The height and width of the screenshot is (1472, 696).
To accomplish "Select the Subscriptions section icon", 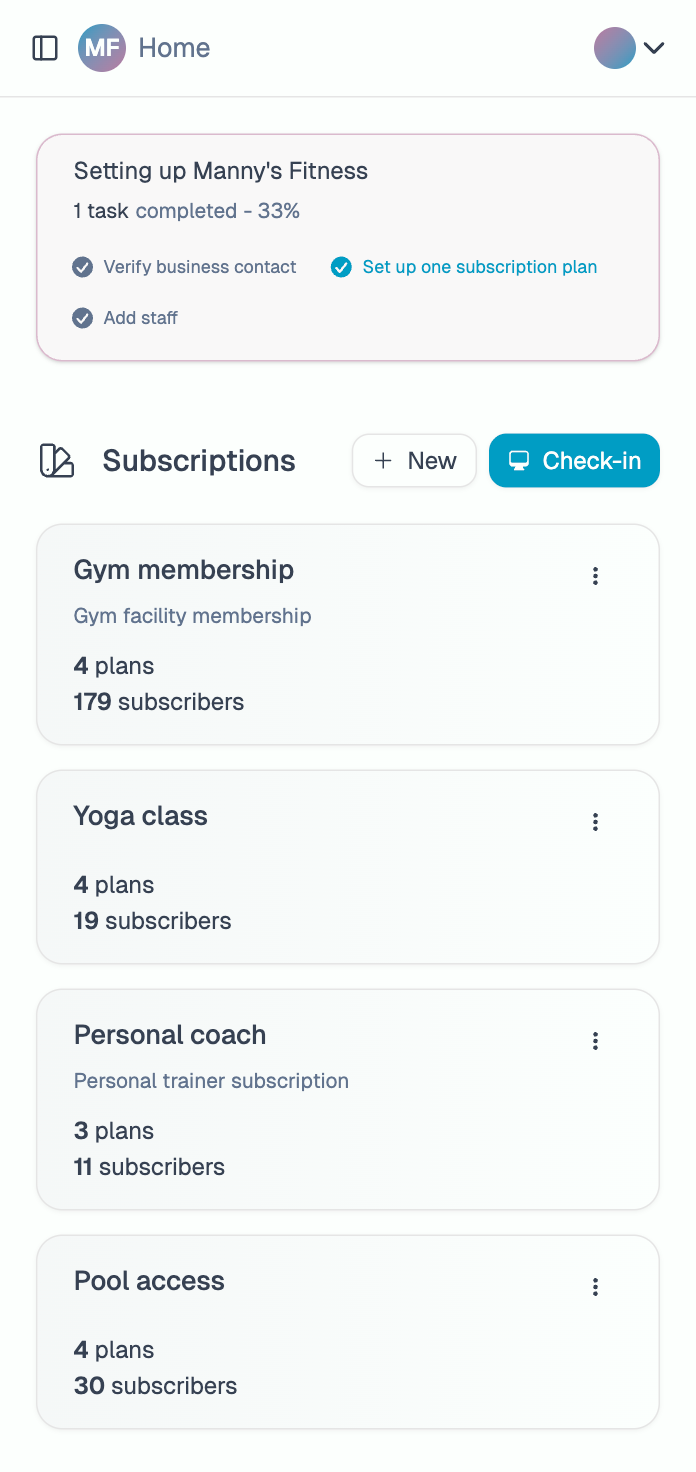I will coord(56,460).
